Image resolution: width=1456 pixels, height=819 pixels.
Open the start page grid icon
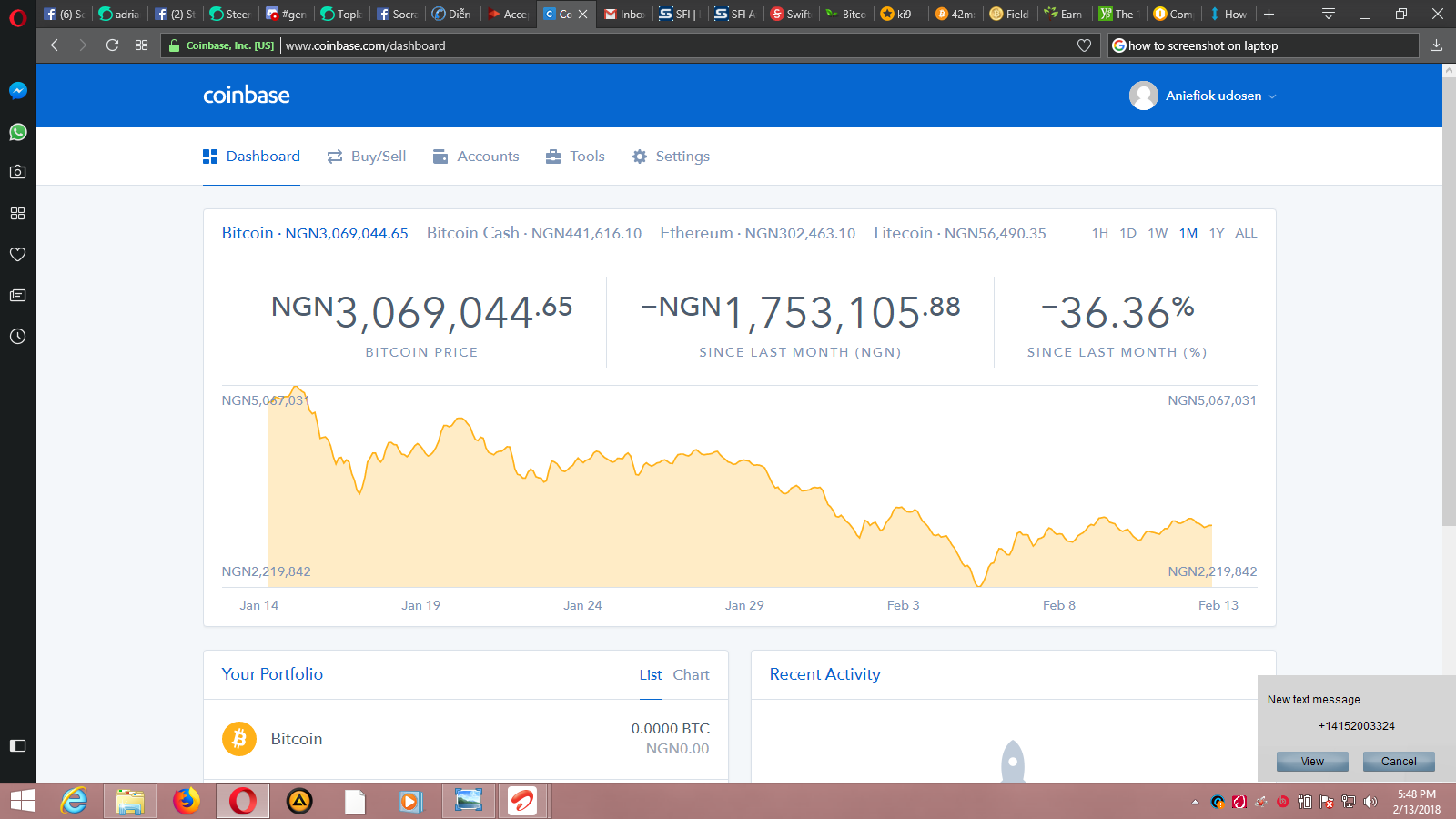pos(141,45)
